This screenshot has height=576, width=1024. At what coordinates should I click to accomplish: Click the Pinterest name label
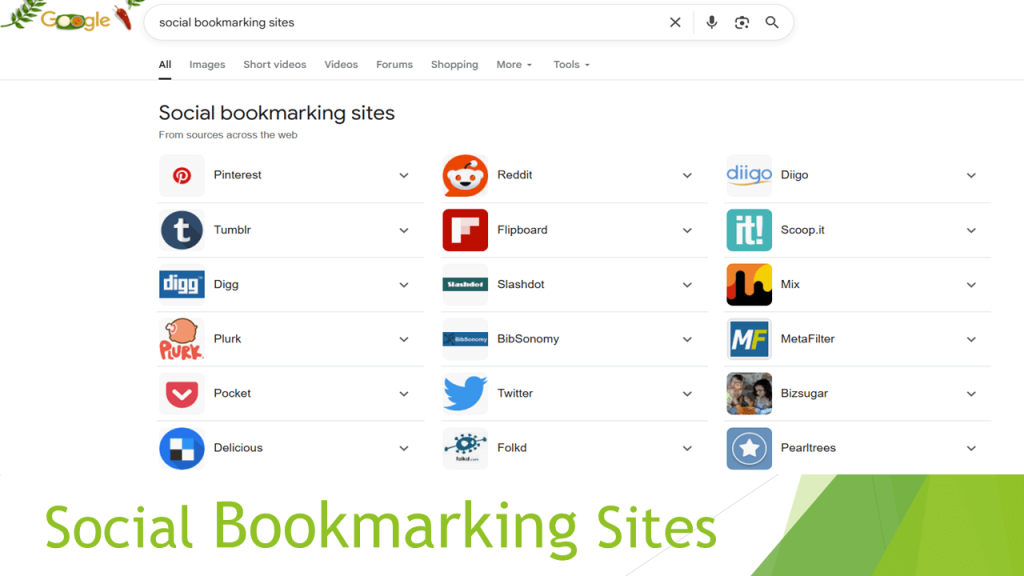[237, 175]
